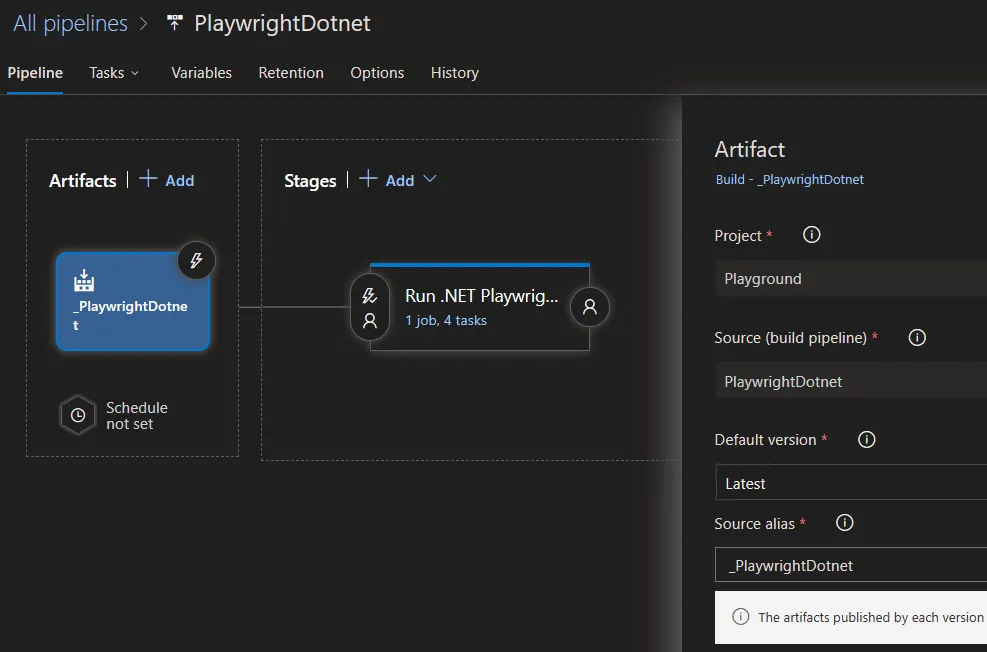This screenshot has height=652, width=987.
Task: Expand the Tasks tab dropdown
Action: (114, 73)
